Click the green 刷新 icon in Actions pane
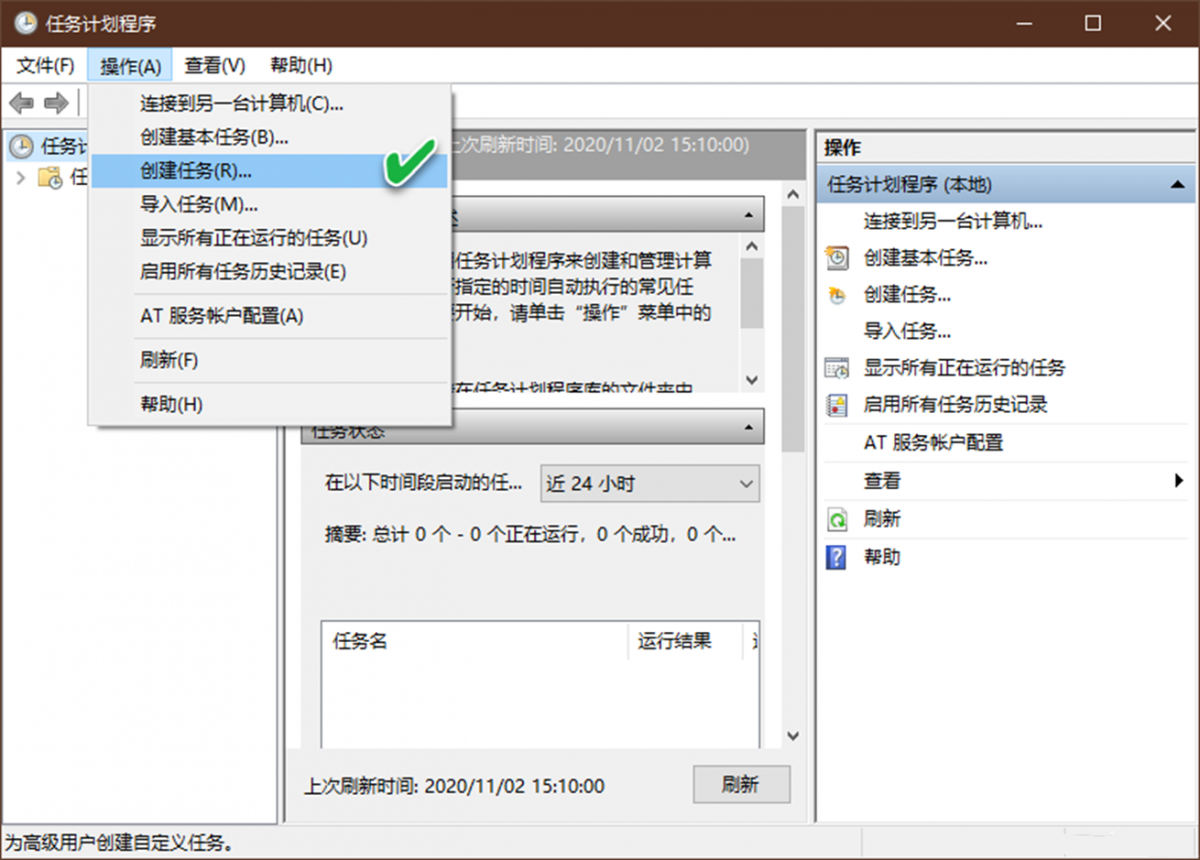The image size is (1200, 860). coord(840,519)
